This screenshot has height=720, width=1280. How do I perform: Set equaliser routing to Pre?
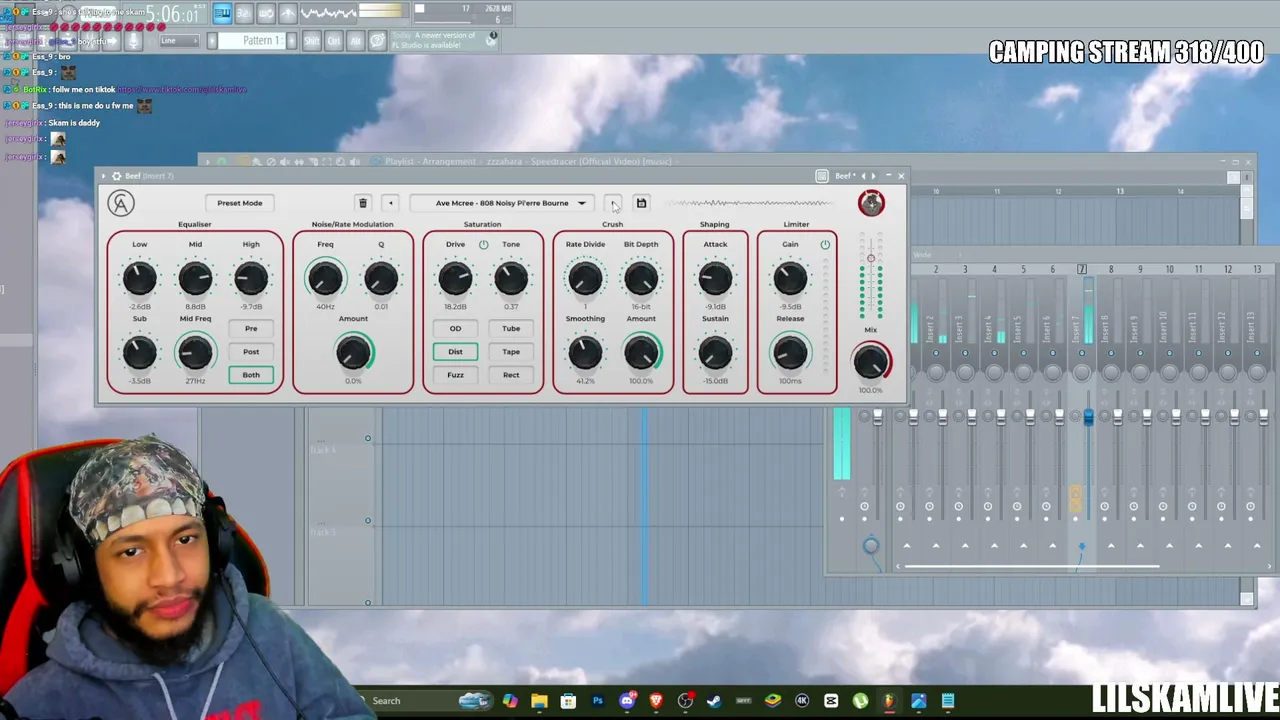pos(251,328)
